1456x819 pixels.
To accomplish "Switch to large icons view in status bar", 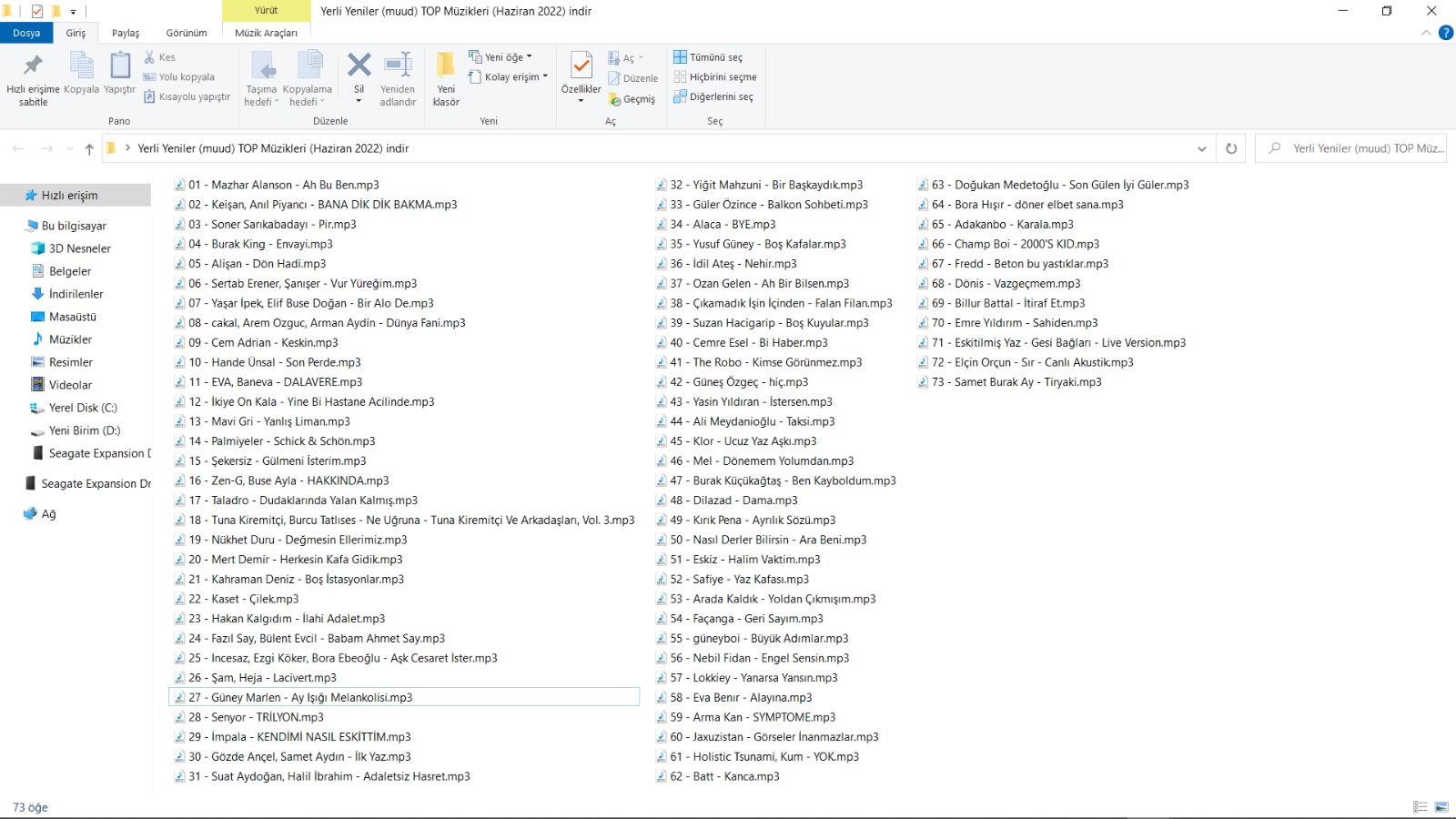I will [x=1441, y=807].
